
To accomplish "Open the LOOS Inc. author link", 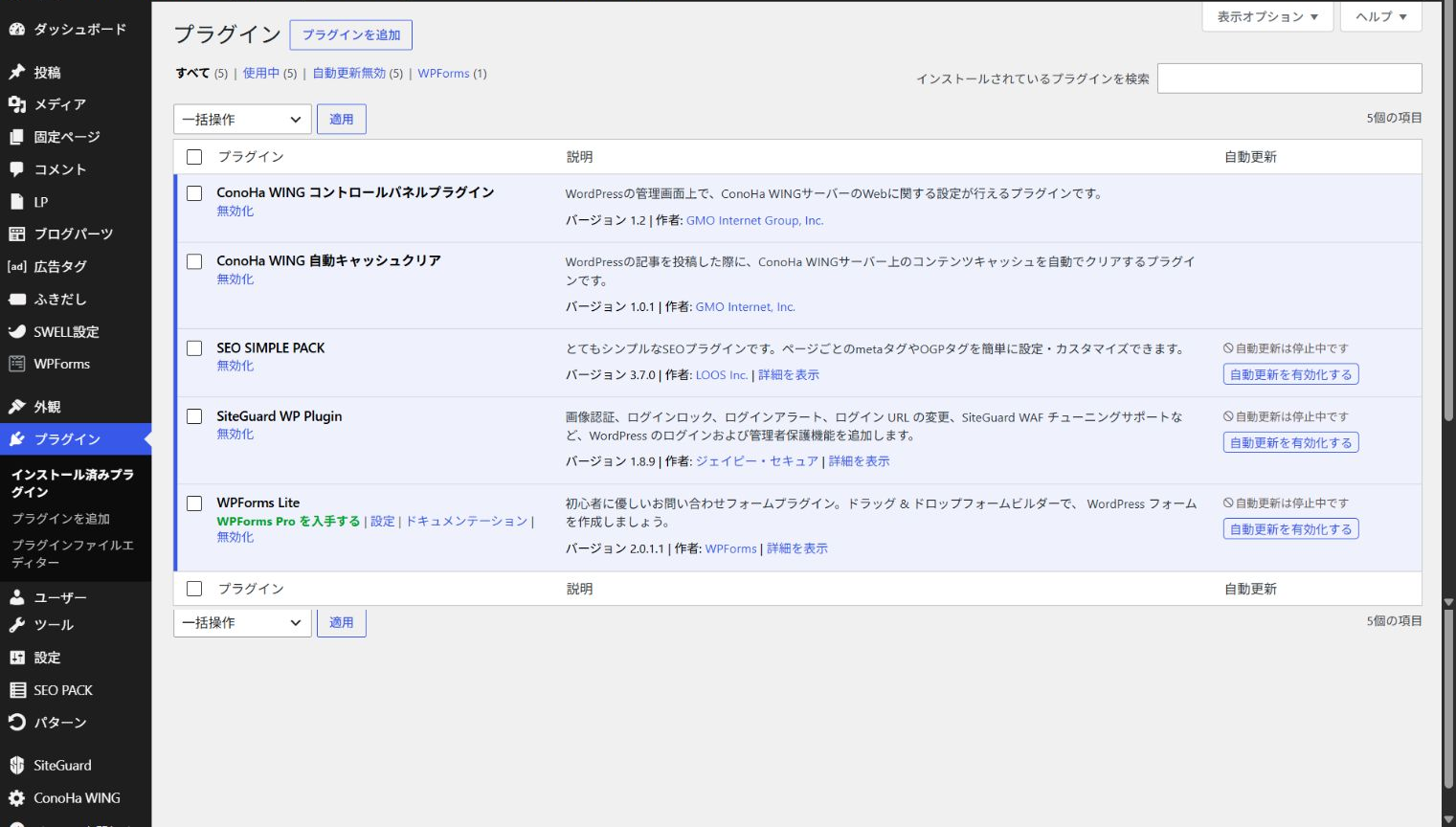I will 722,375.
